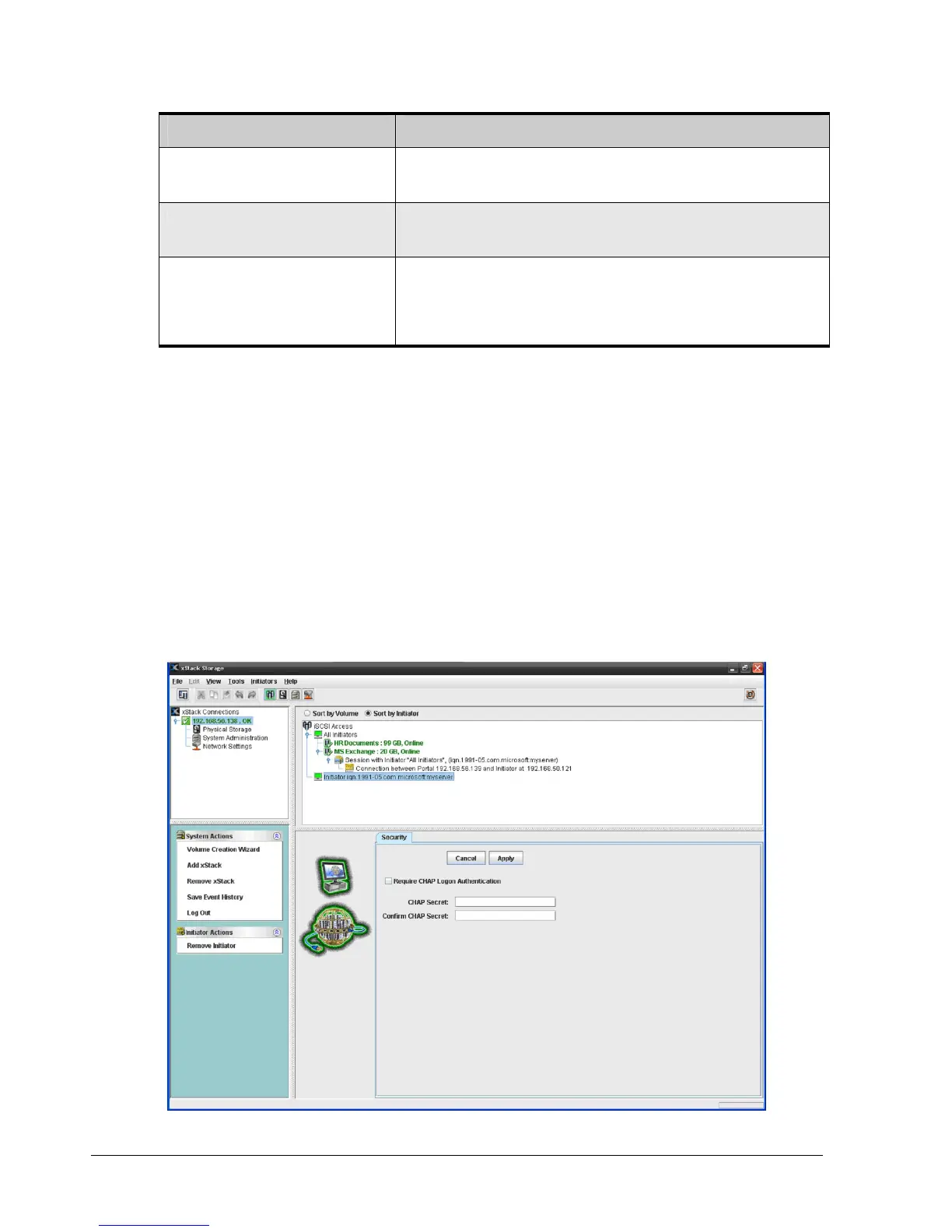Open the File menu
Screen dimensions: 952x1232
(x=177, y=681)
